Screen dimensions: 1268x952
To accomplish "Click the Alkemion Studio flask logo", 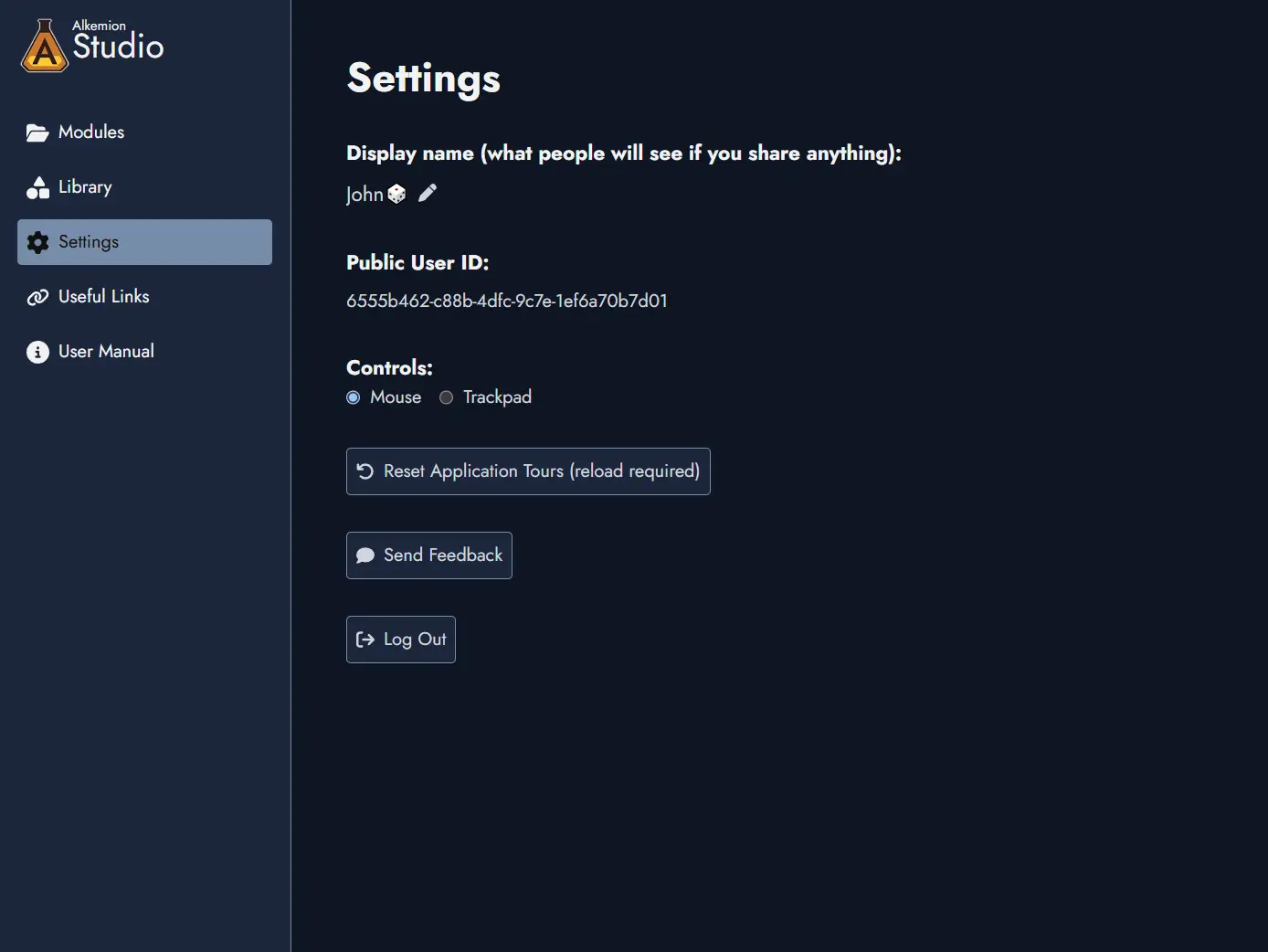I will (x=42, y=44).
